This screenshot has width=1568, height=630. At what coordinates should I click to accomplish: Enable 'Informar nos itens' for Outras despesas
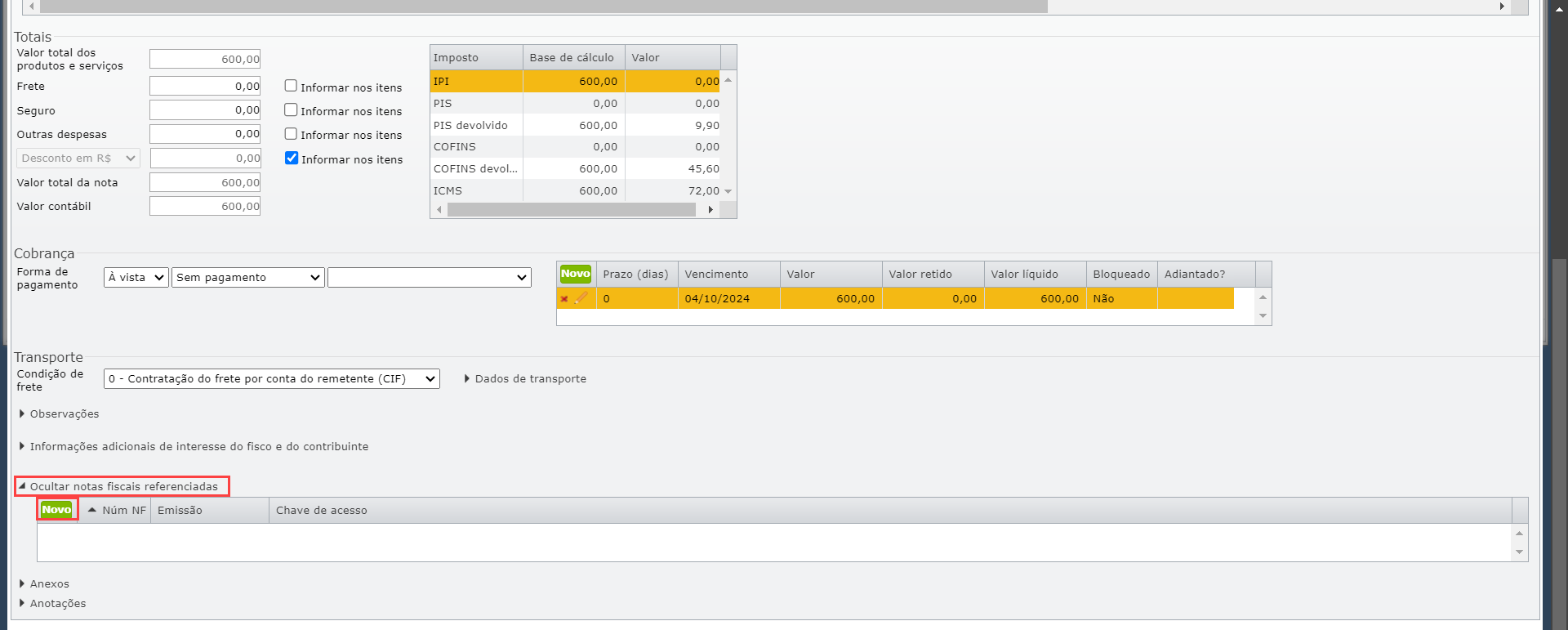(291, 133)
